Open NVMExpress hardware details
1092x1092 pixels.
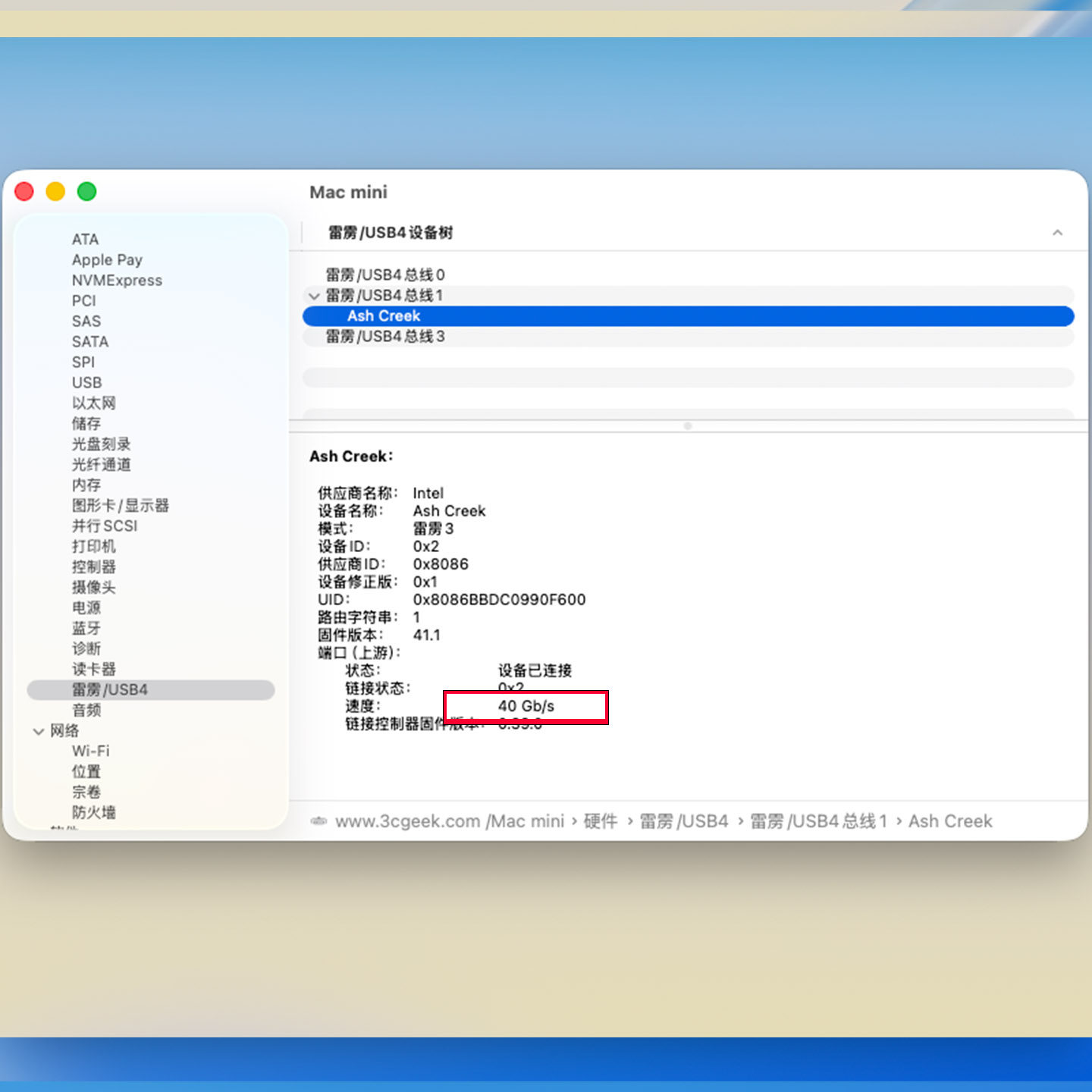[x=116, y=280]
